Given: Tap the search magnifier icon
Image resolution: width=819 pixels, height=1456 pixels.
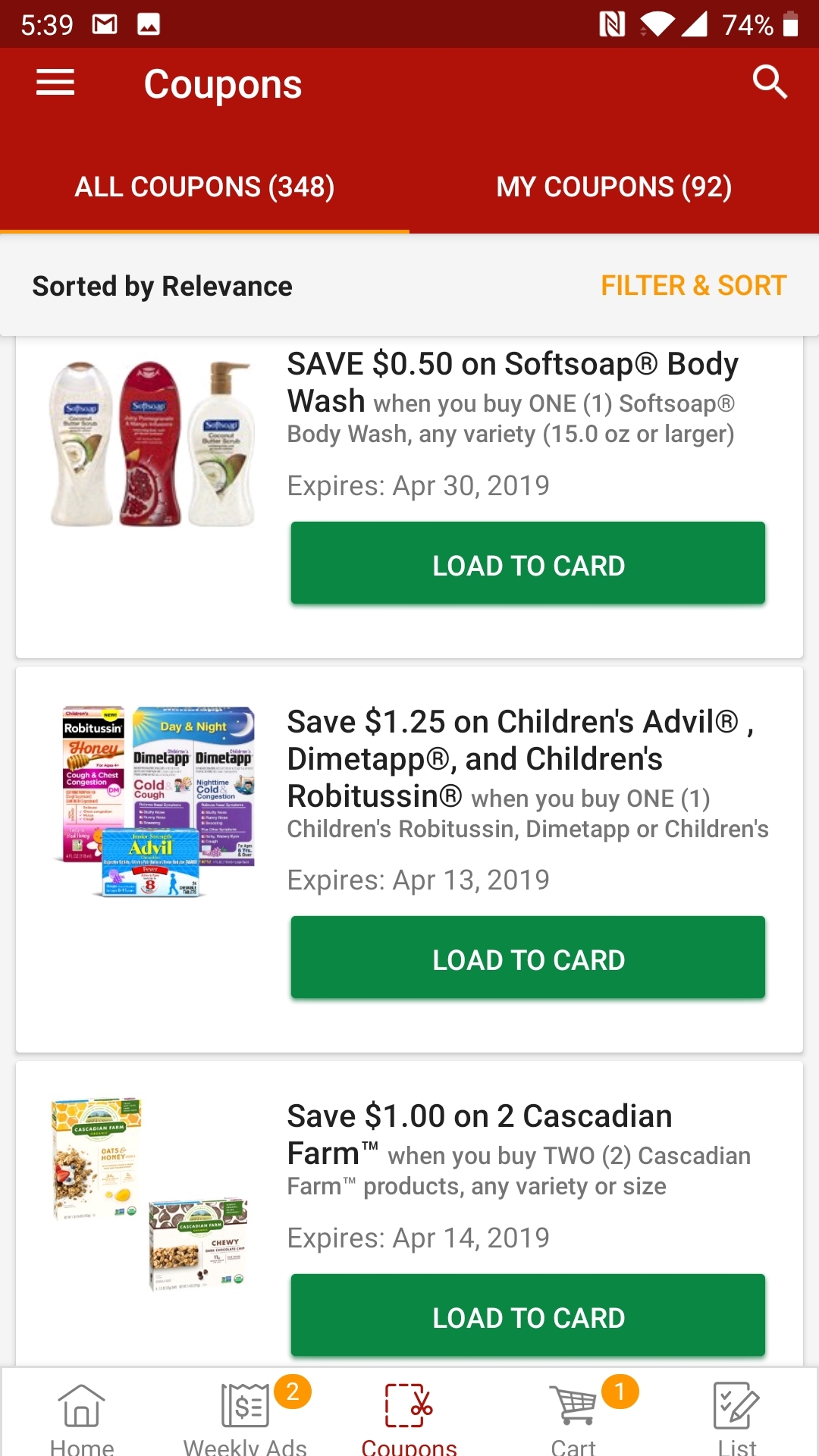Looking at the screenshot, I should click(x=770, y=82).
